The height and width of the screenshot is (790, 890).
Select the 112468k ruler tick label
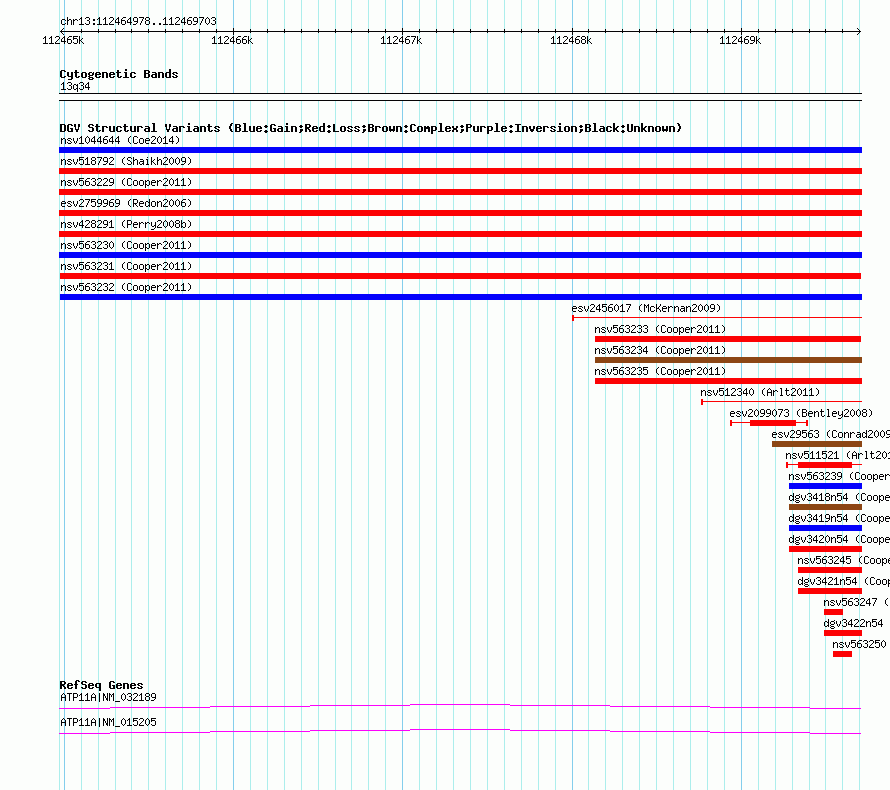[571, 40]
